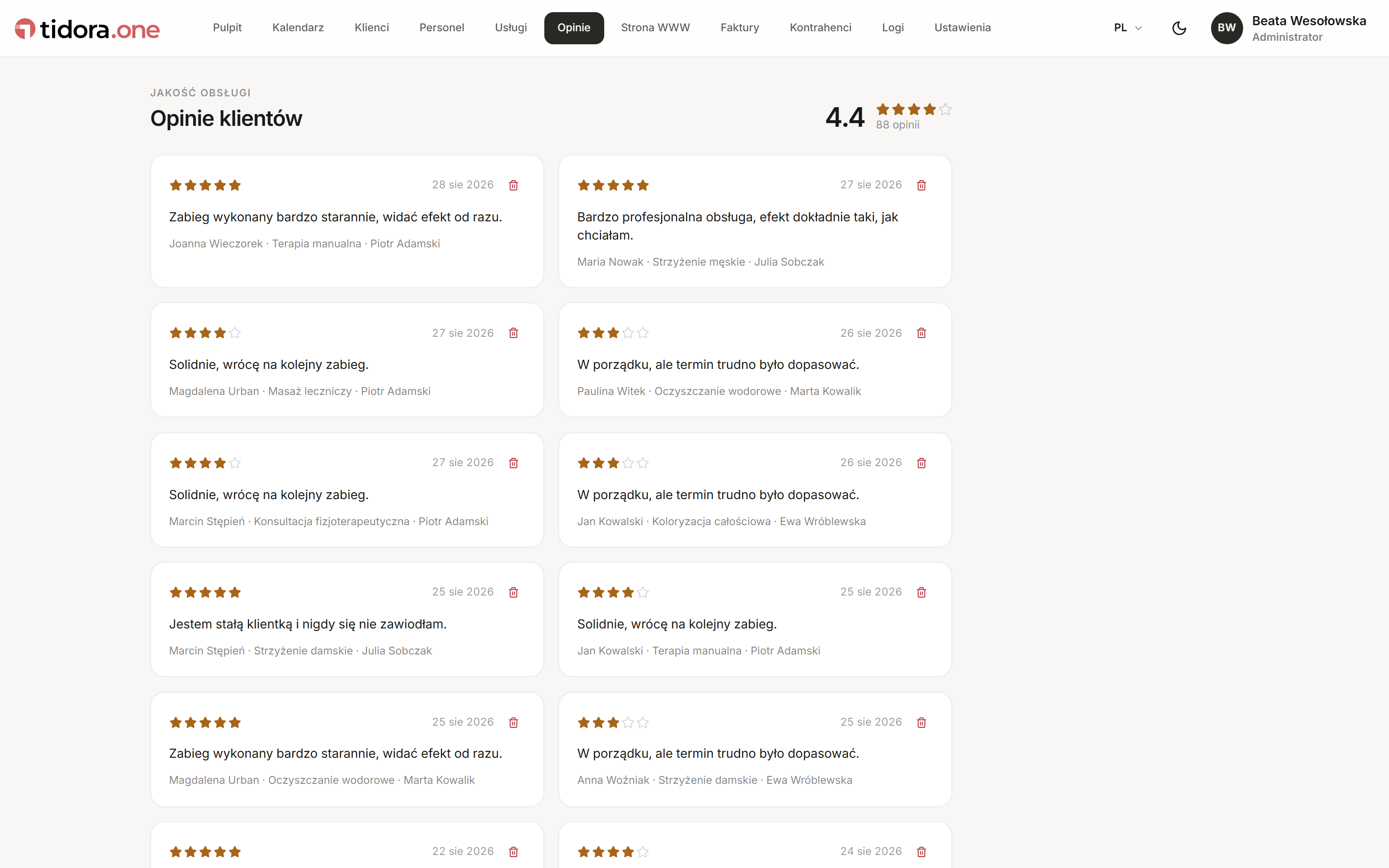Delete Joanna Wieczorek's review from 28 sie
Viewport: 1389px width, 868px height.
[x=513, y=185]
